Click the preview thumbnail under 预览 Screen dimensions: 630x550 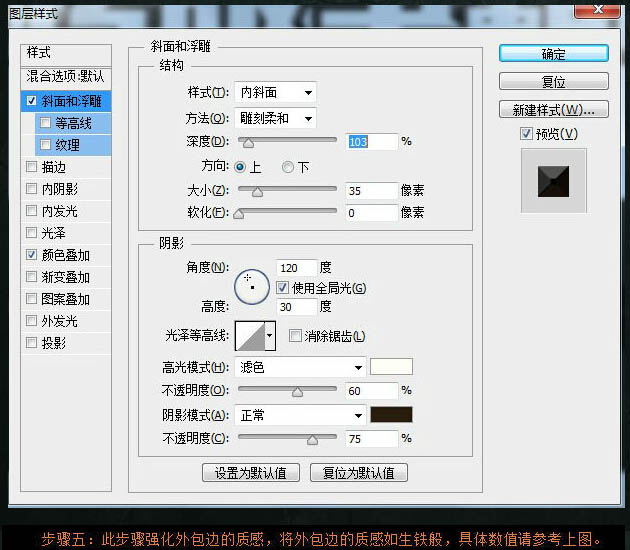(553, 181)
